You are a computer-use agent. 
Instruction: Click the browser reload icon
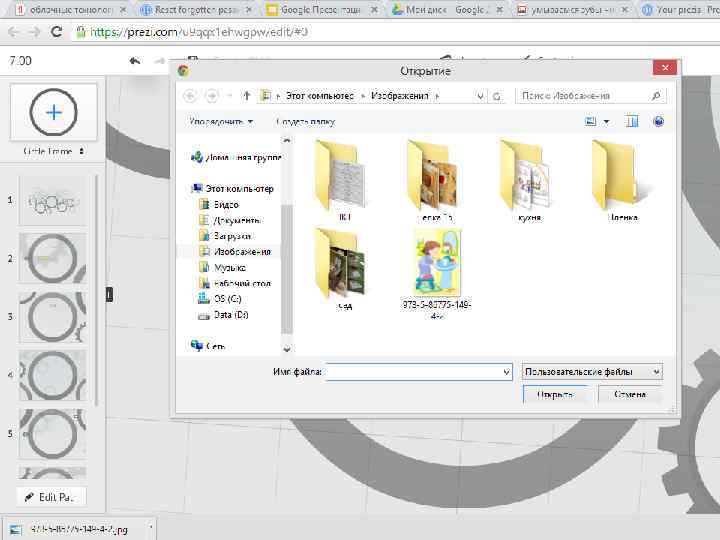tap(56, 32)
